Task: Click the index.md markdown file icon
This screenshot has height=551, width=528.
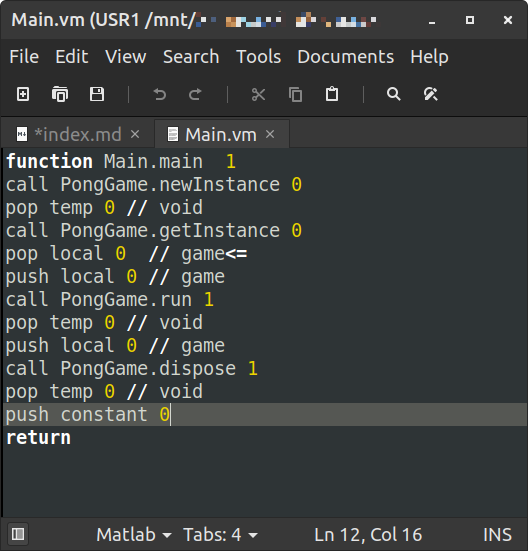Action: pos(22,134)
